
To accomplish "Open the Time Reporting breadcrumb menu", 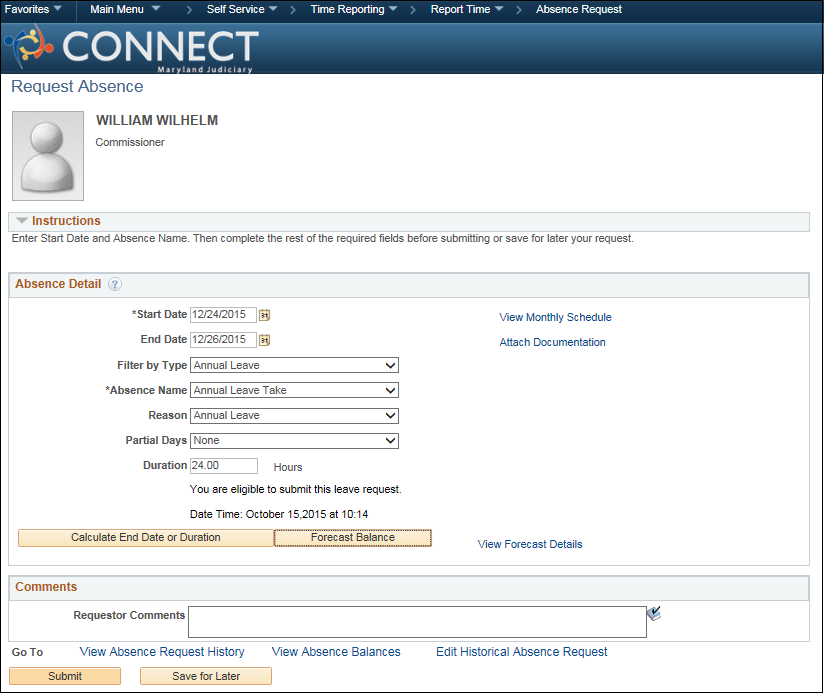I will pos(354,9).
